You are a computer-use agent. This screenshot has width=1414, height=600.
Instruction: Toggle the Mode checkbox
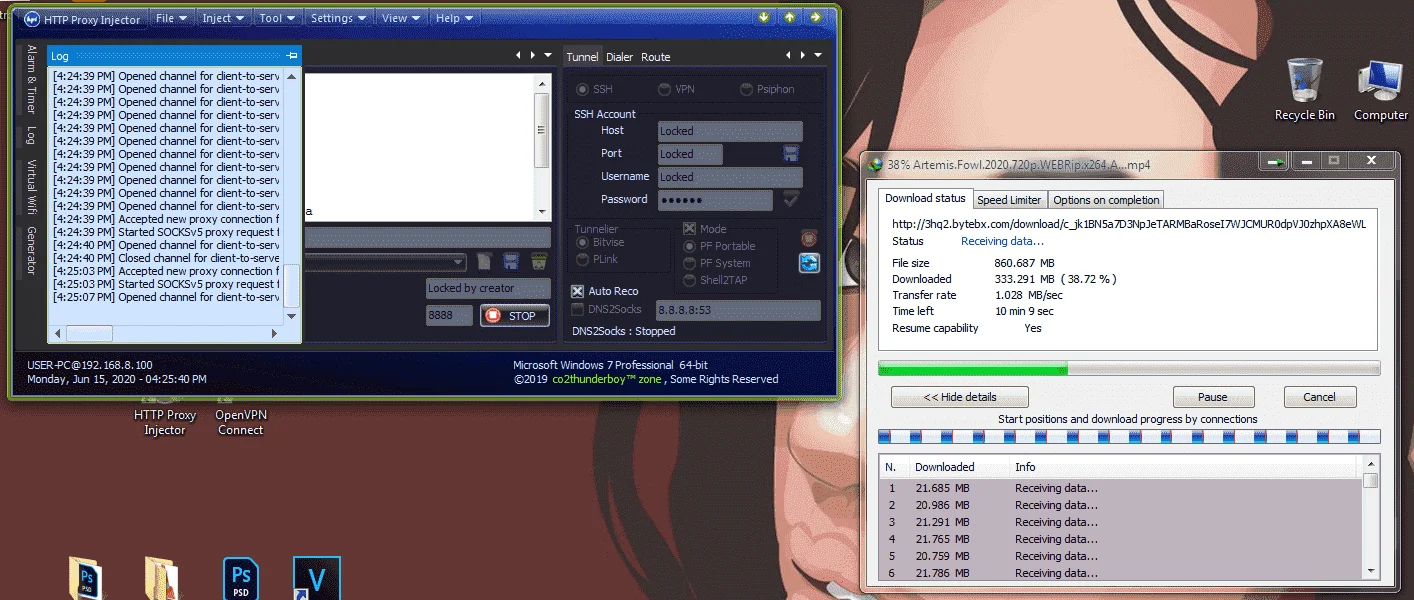(689, 229)
